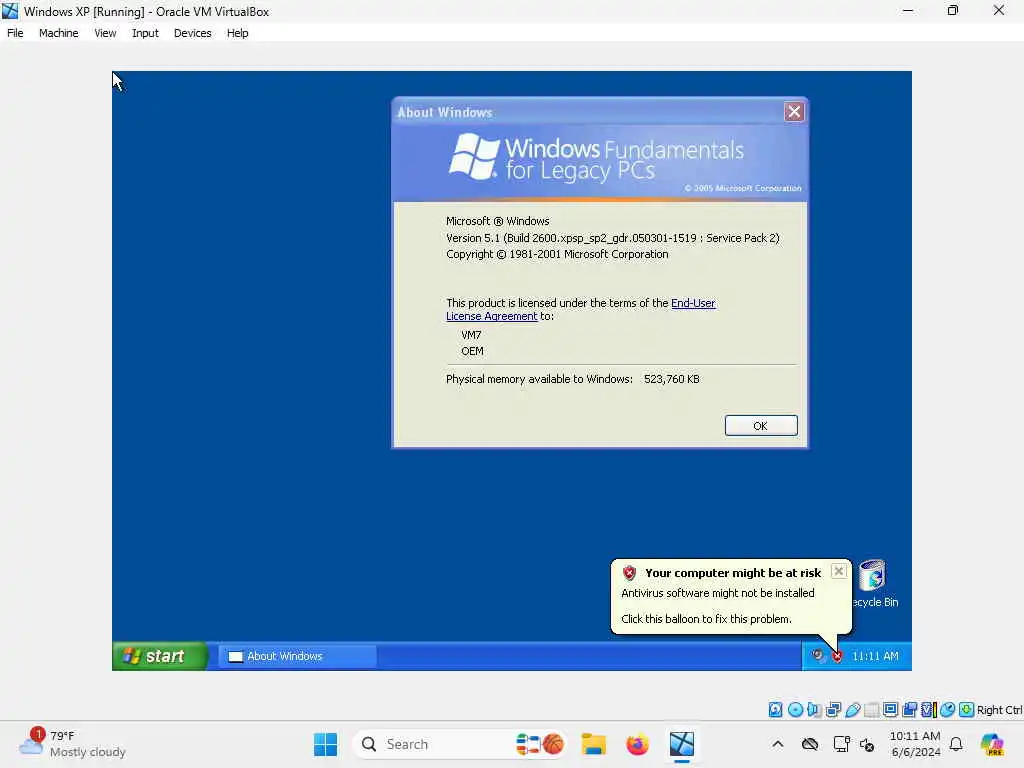Screen dimensions: 1024x768
Task: Open the weather widget showing 79°F
Action: pos(72,744)
